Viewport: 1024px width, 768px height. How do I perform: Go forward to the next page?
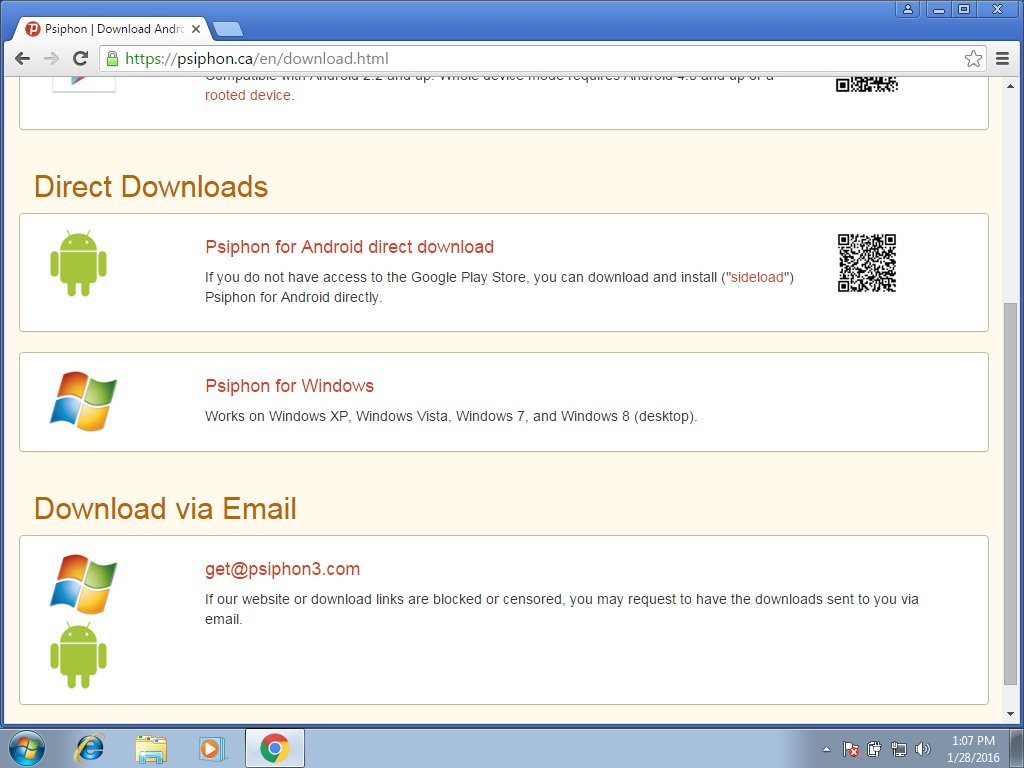(51, 59)
